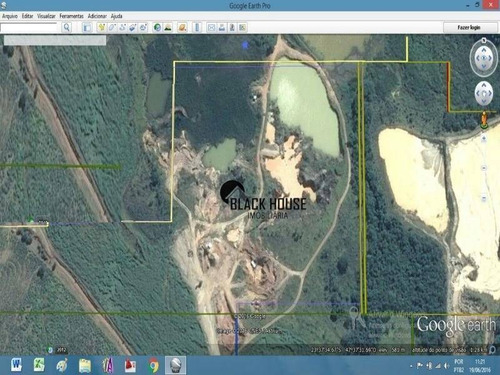The height and width of the screenshot is (375, 500).
Task: Open the Paint app from the taskbar
Action: [62, 365]
